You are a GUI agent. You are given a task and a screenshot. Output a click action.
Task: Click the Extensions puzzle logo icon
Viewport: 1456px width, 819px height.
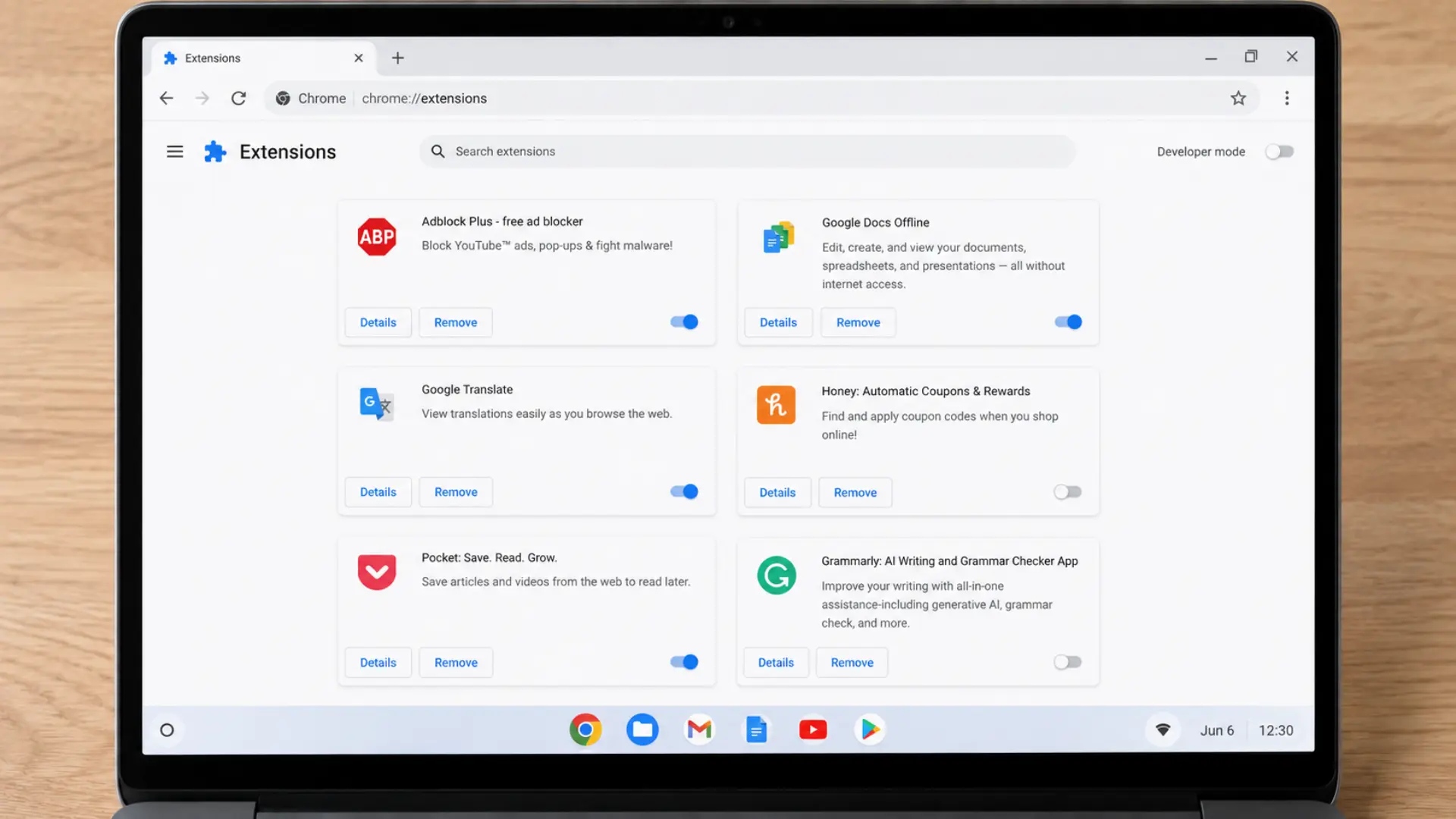point(215,152)
